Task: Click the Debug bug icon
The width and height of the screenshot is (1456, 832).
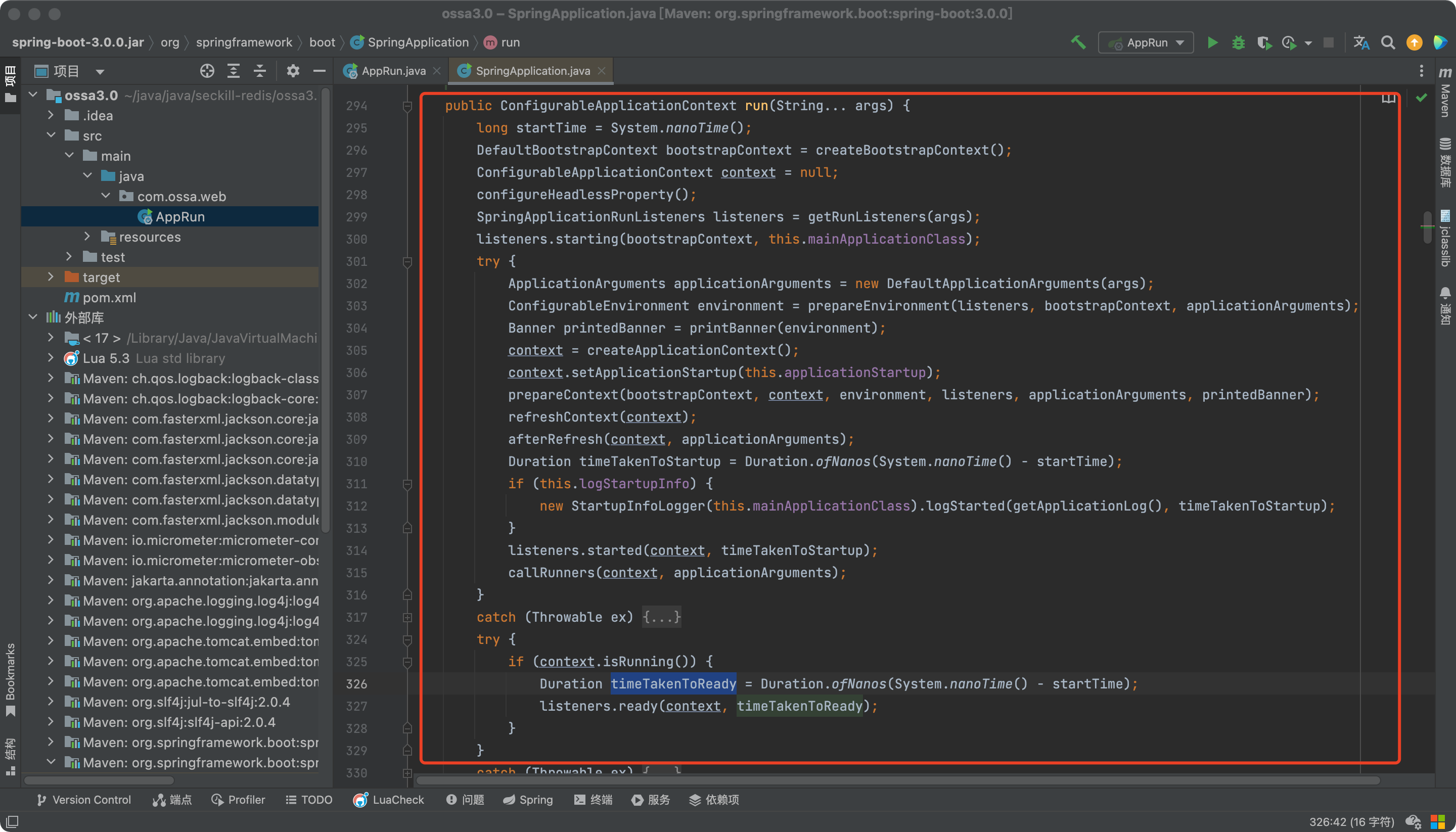Action: click(x=1238, y=43)
